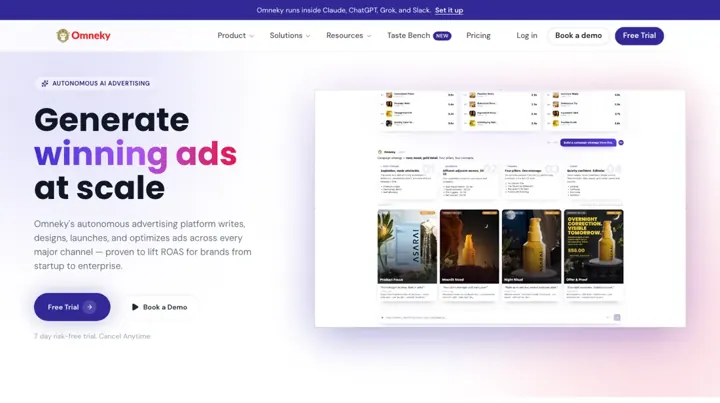Click the purple campaign strategy prompt bubble
Screen dimensions: 720x403
[x=588, y=143]
